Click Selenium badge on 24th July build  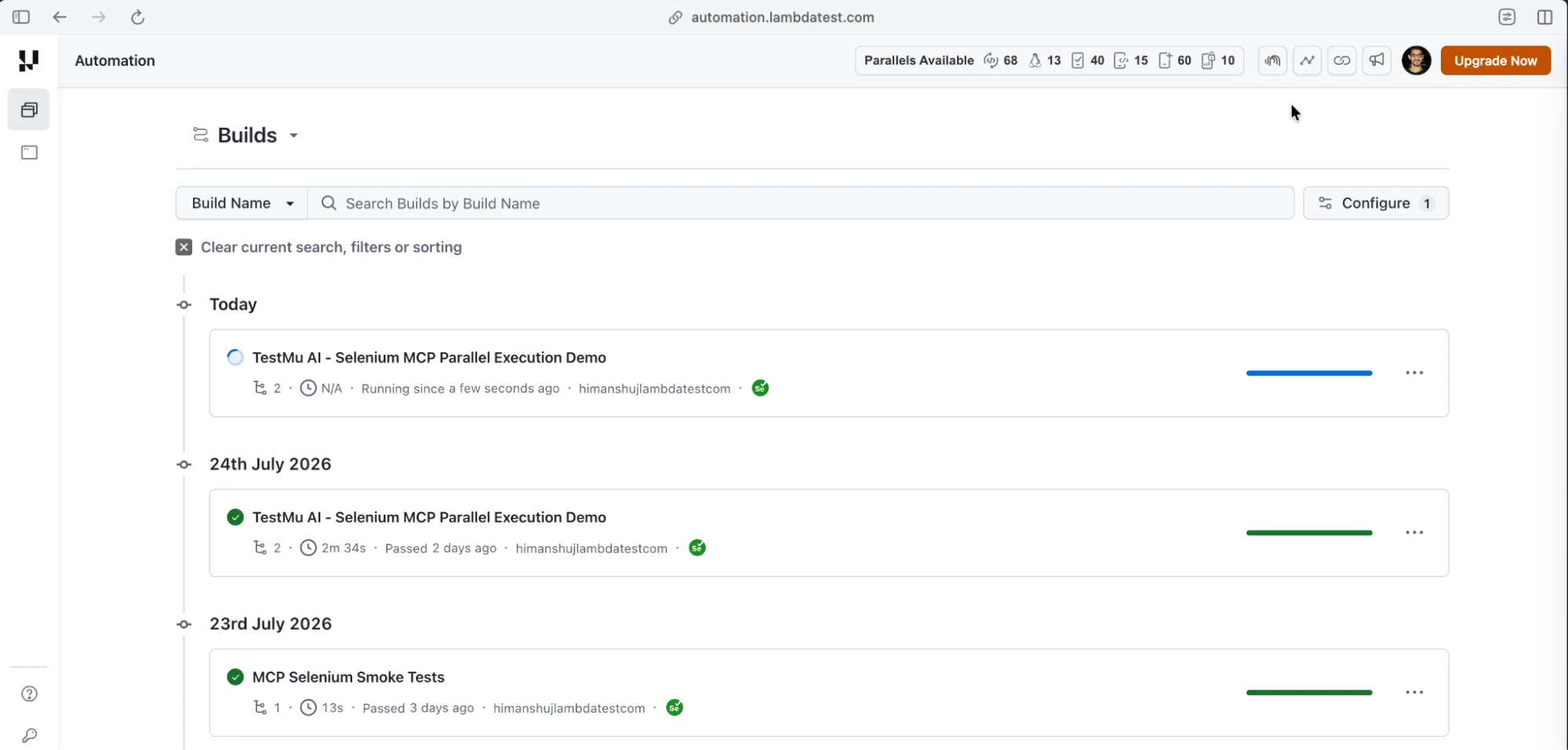(697, 548)
